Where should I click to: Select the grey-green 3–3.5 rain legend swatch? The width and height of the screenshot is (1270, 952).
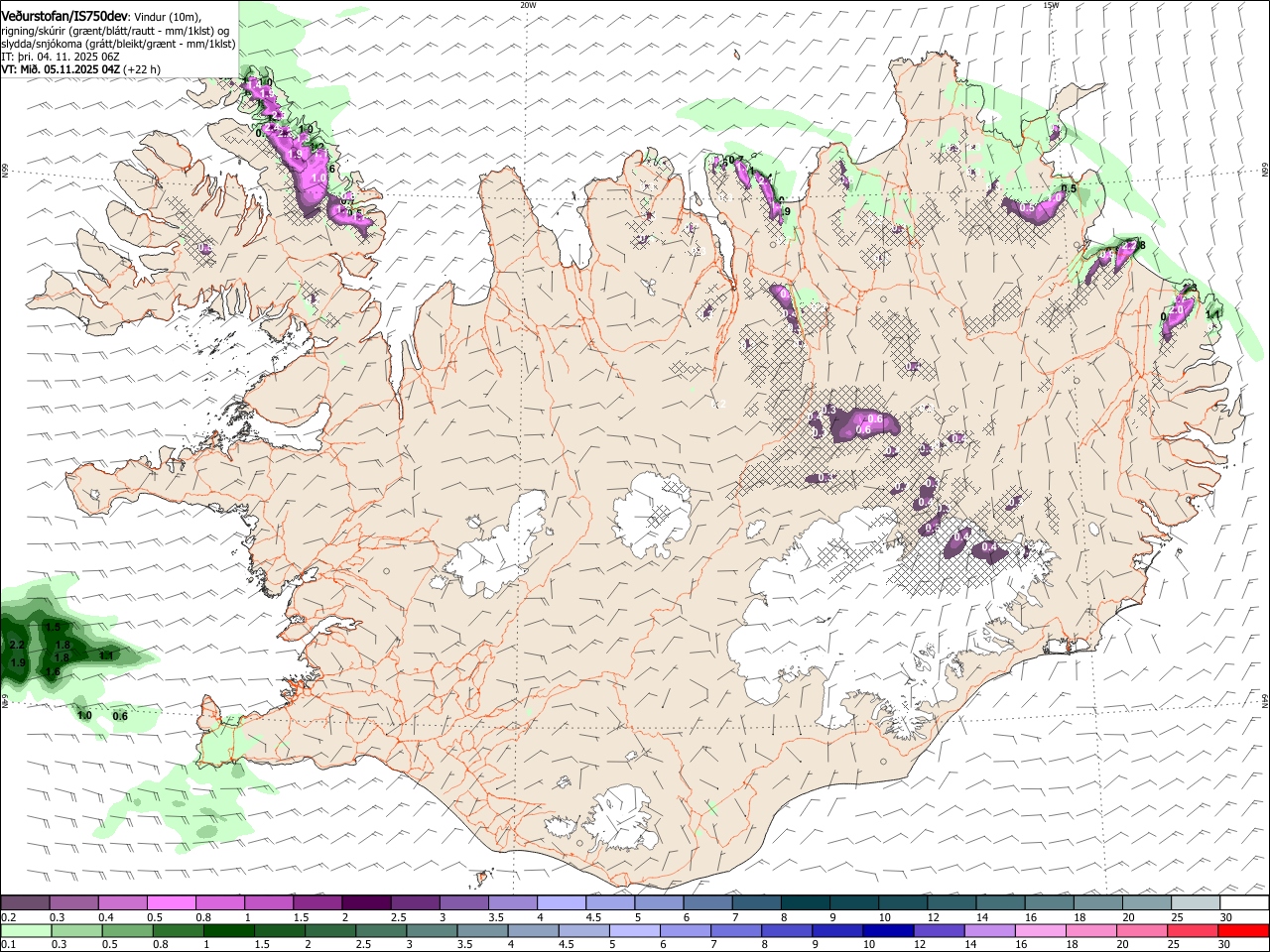(432, 931)
